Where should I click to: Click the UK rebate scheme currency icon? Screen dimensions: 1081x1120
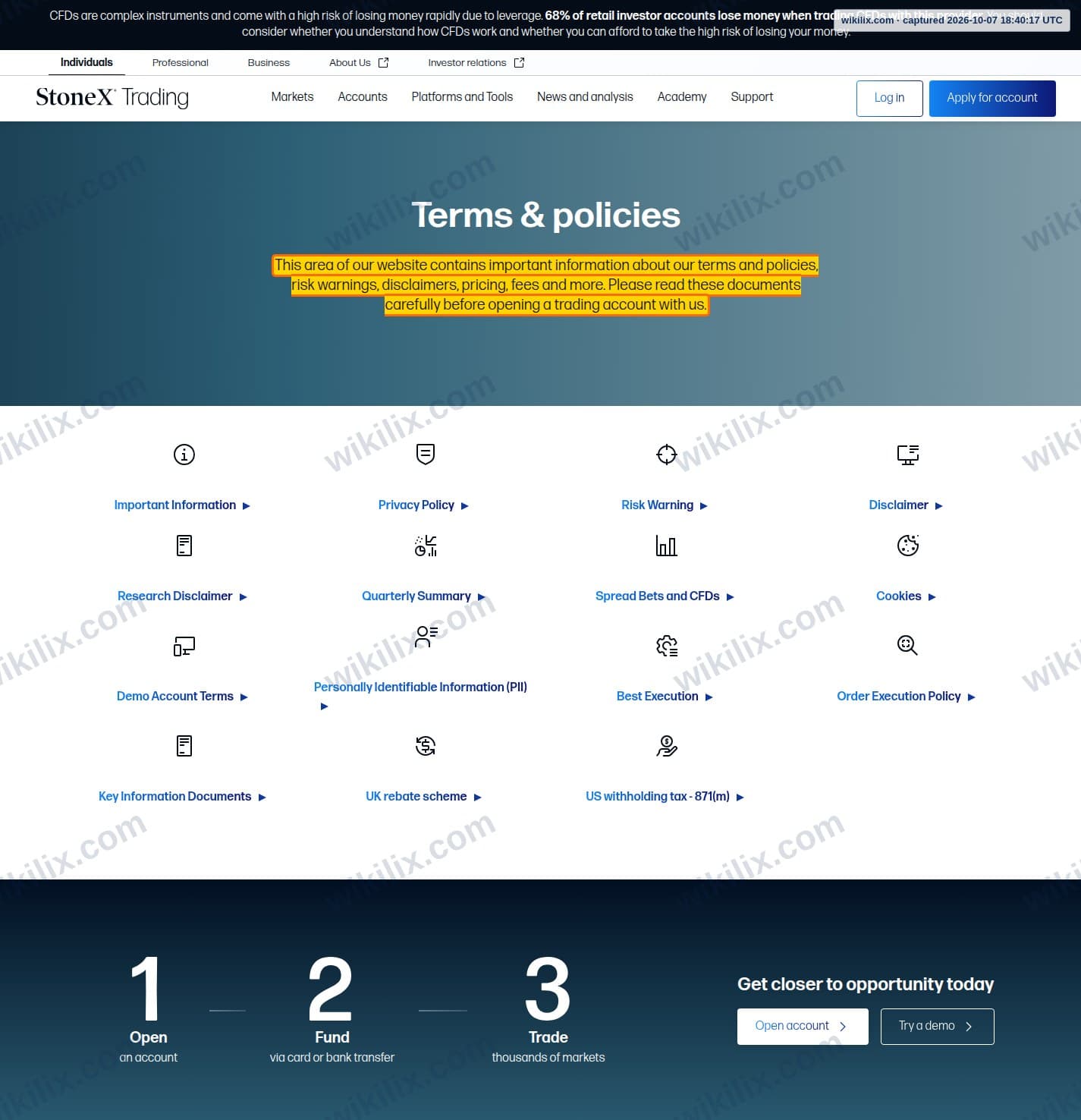tap(426, 746)
